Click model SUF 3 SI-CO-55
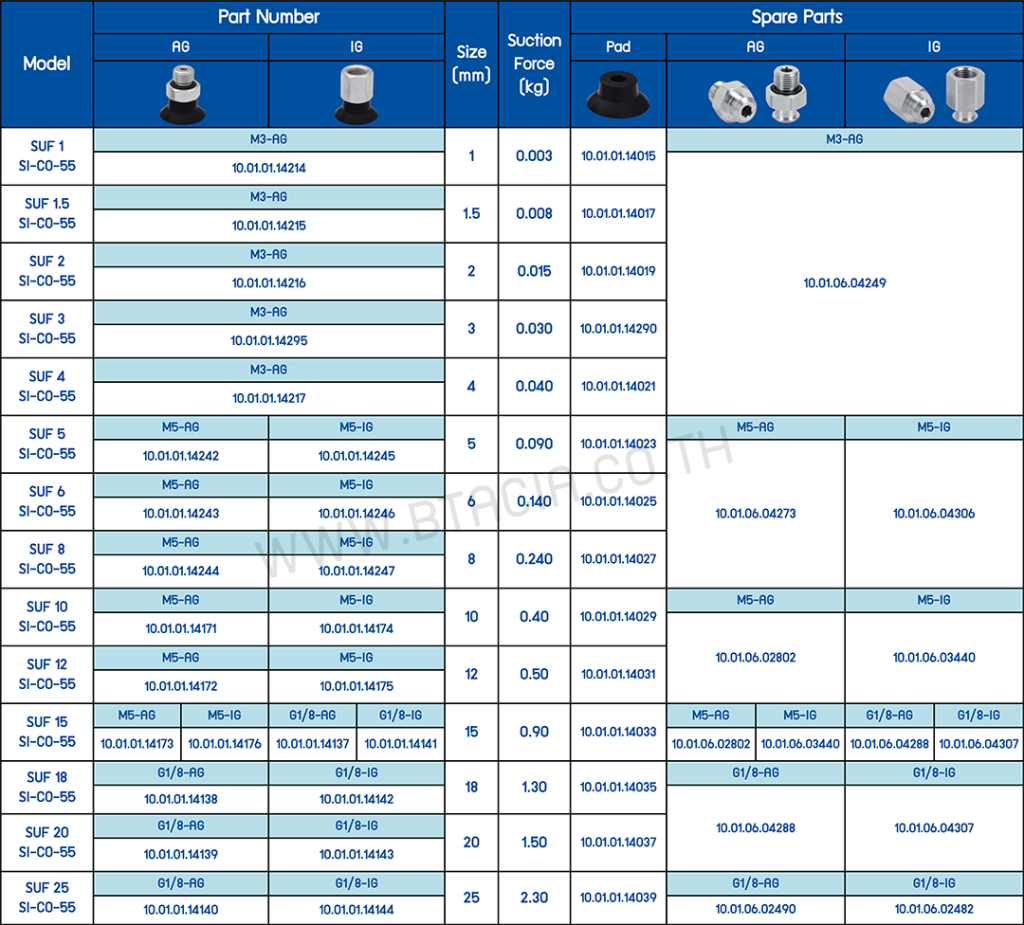This screenshot has height=925, width=1024. tap(47, 329)
